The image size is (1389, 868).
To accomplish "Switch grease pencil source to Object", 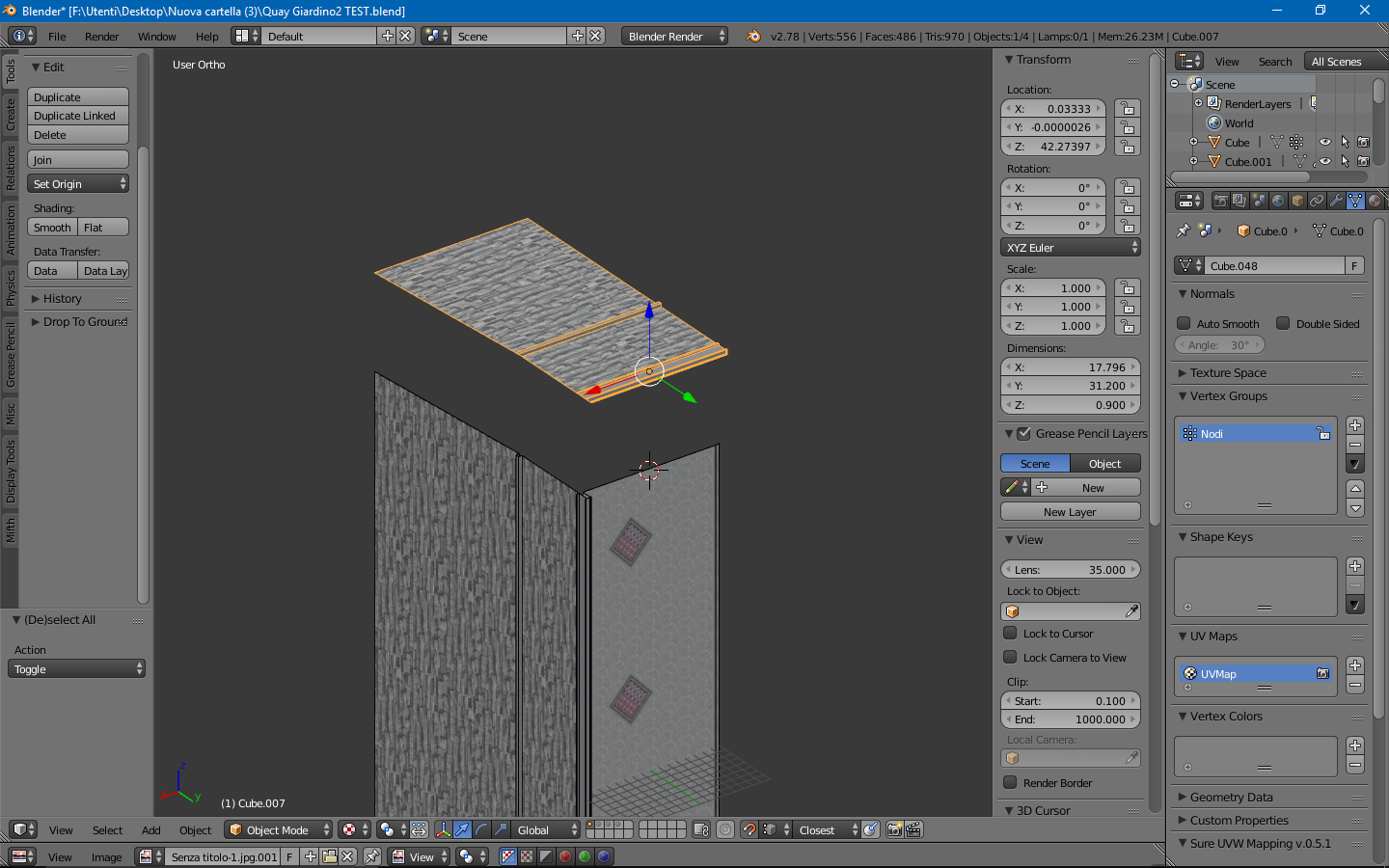I will point(1105,464).
